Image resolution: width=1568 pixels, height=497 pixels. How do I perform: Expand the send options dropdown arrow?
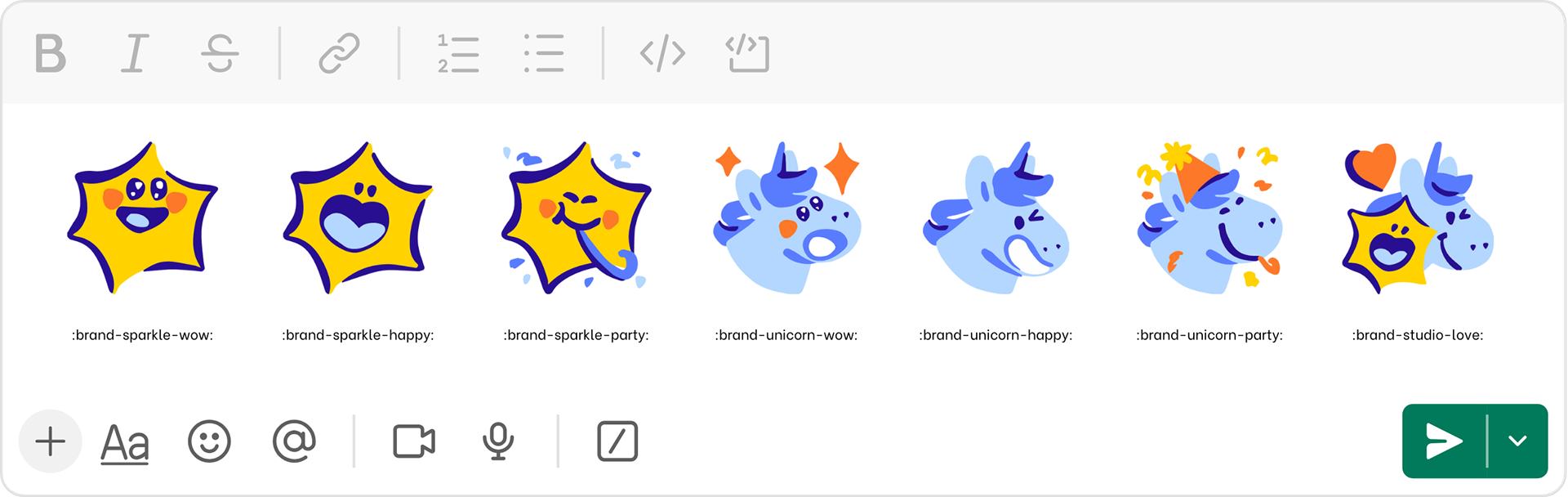(1518, 441)
